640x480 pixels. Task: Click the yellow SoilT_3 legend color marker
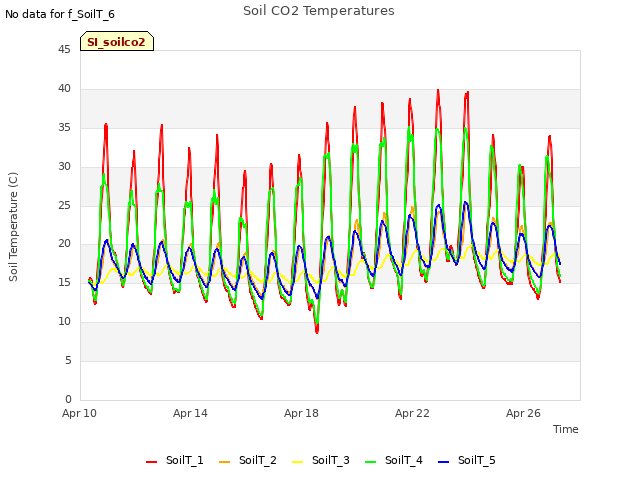[298, 462]
